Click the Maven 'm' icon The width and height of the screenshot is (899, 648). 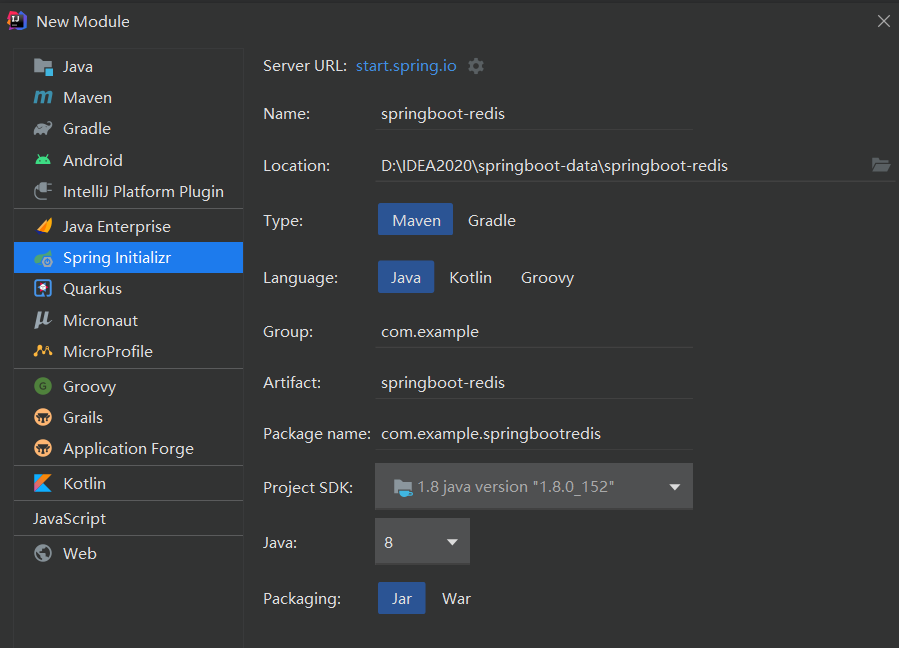[43, 97]
